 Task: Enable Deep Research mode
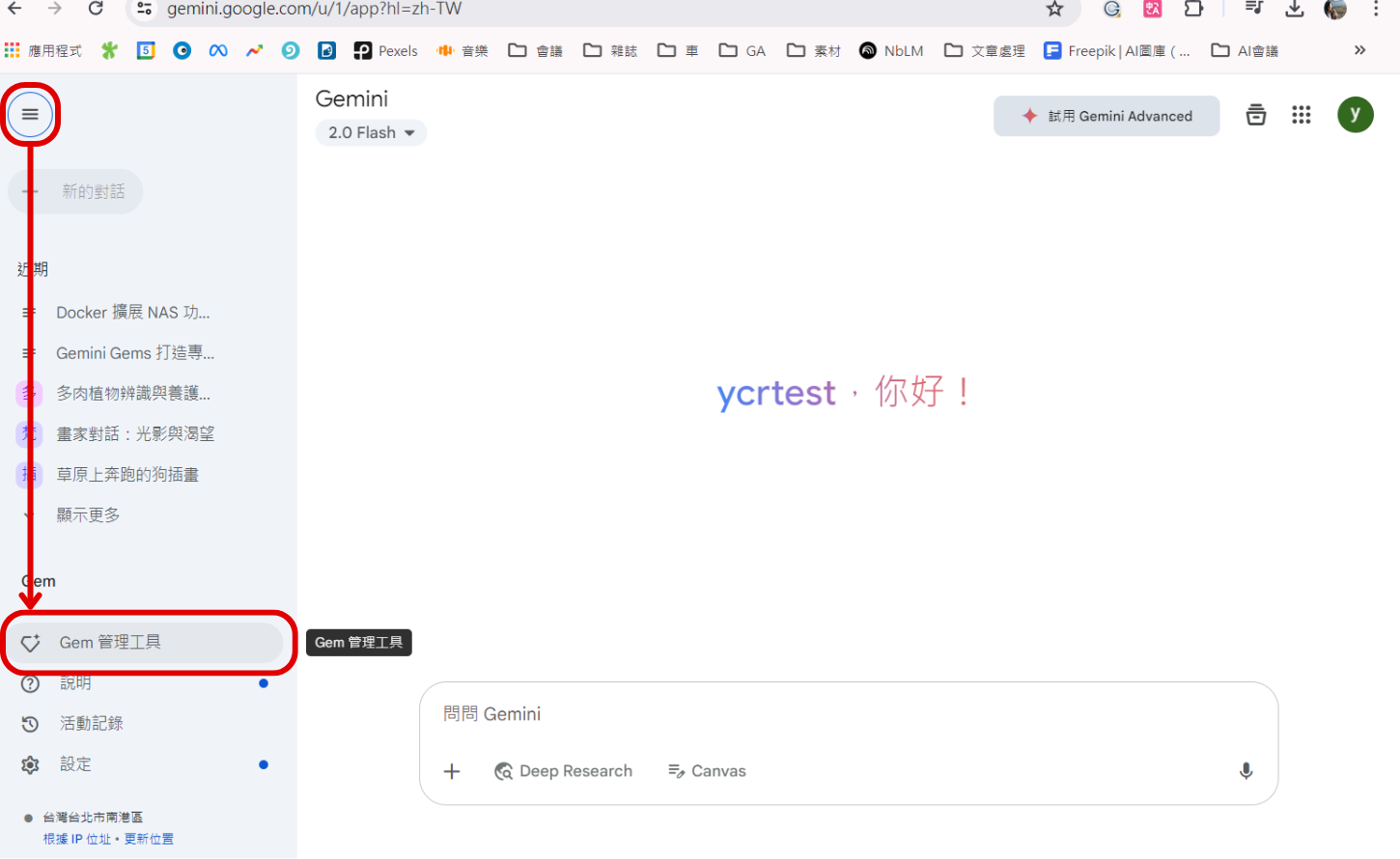[564, 771]
